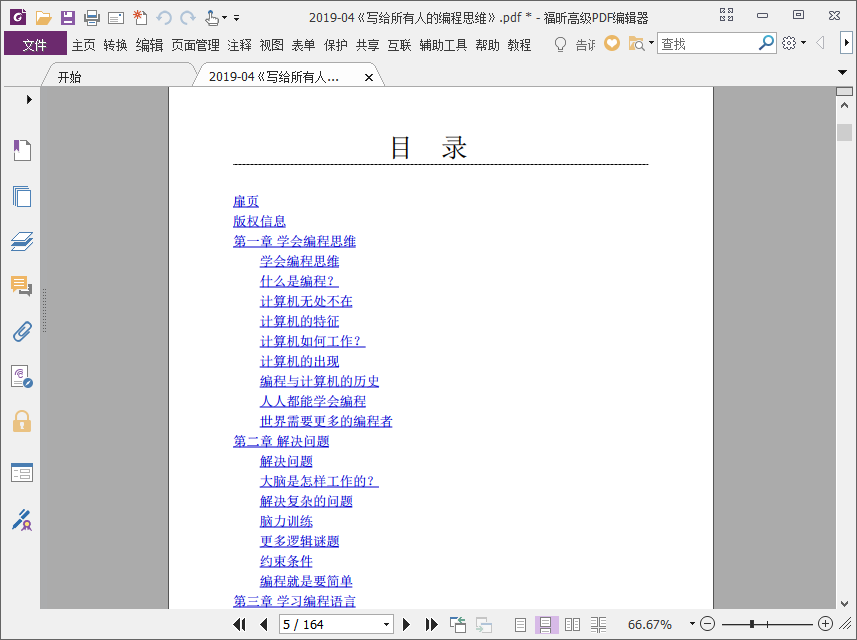Expand the quick access toolbar customize arrow
This screenshot has width=857, height=640.
[x=236, y=18]
